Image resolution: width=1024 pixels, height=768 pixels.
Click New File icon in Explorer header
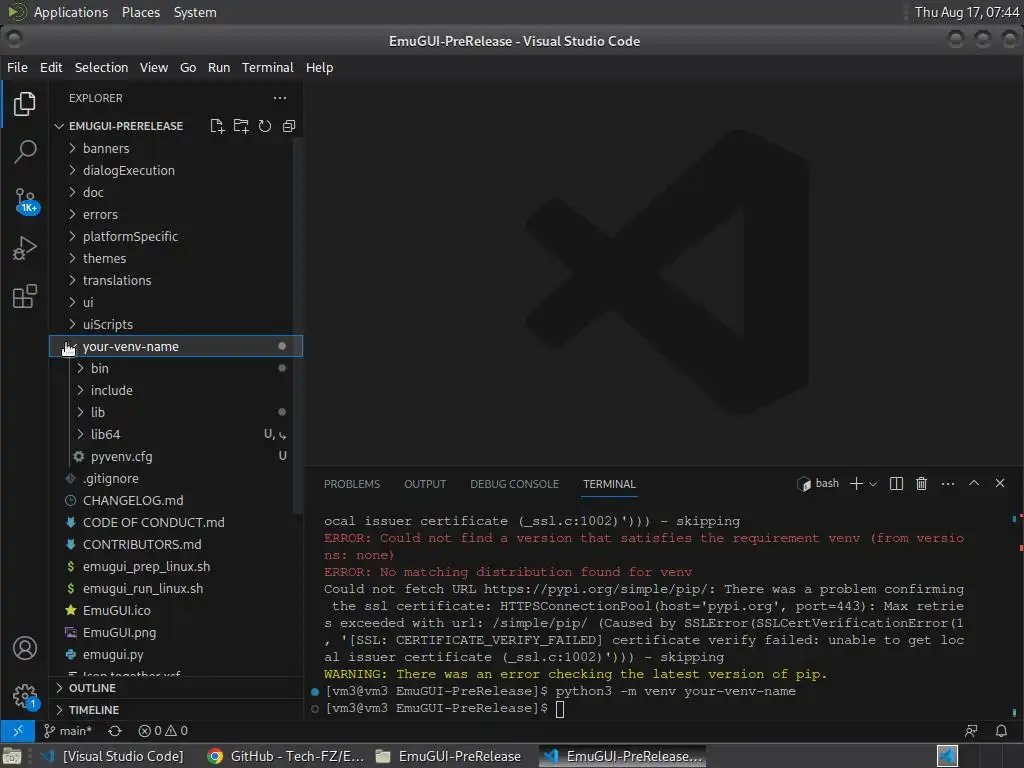tap(217, 126)
